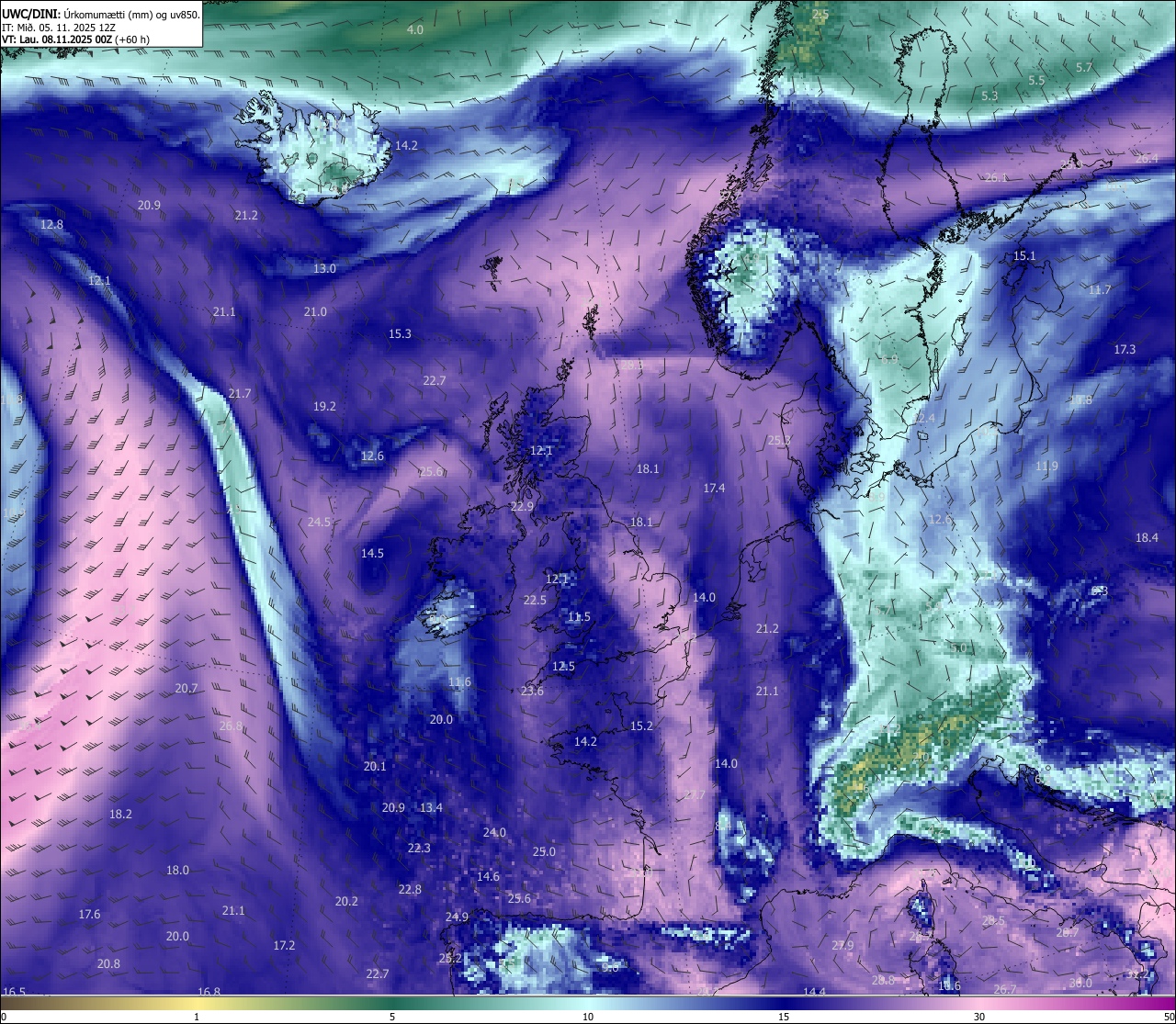
Task: Click the map value 13.0 south of Iceland
Action: (x=324, y=269)
